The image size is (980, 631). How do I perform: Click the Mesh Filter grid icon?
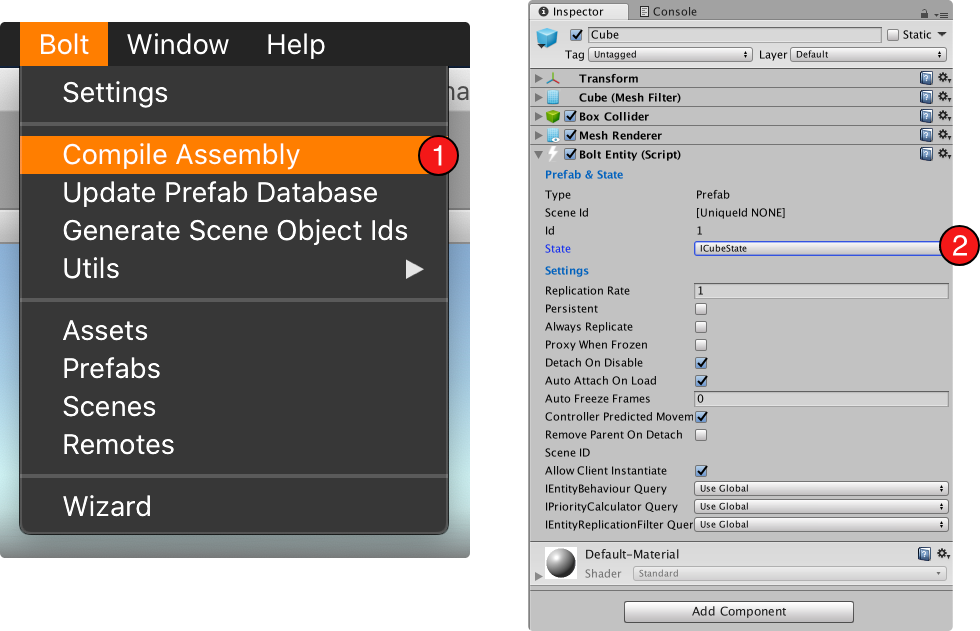(x=553, y=97)
